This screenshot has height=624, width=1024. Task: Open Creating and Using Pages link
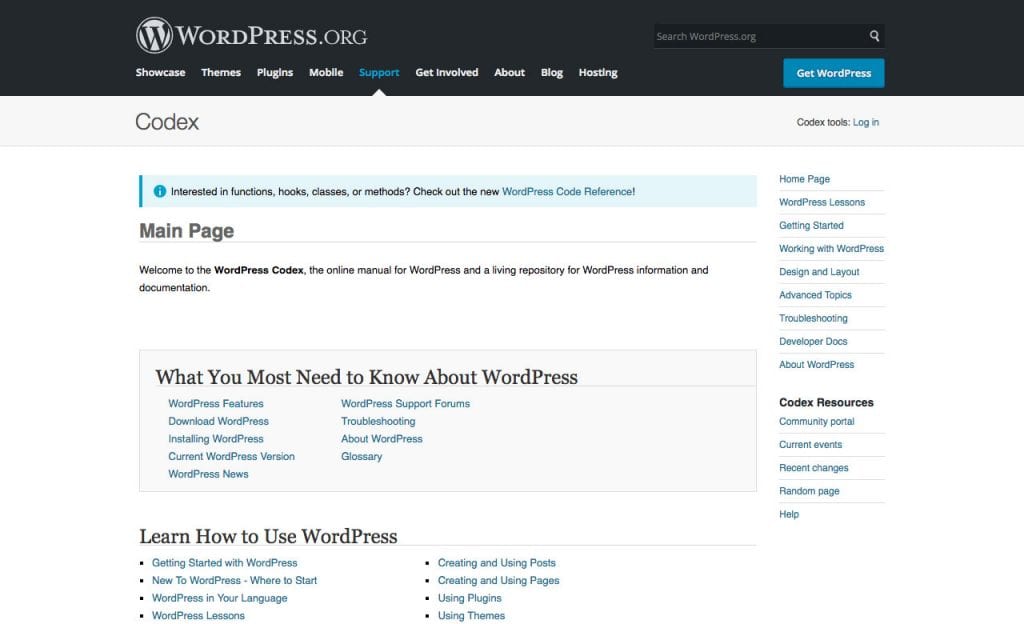click(498, 580)
